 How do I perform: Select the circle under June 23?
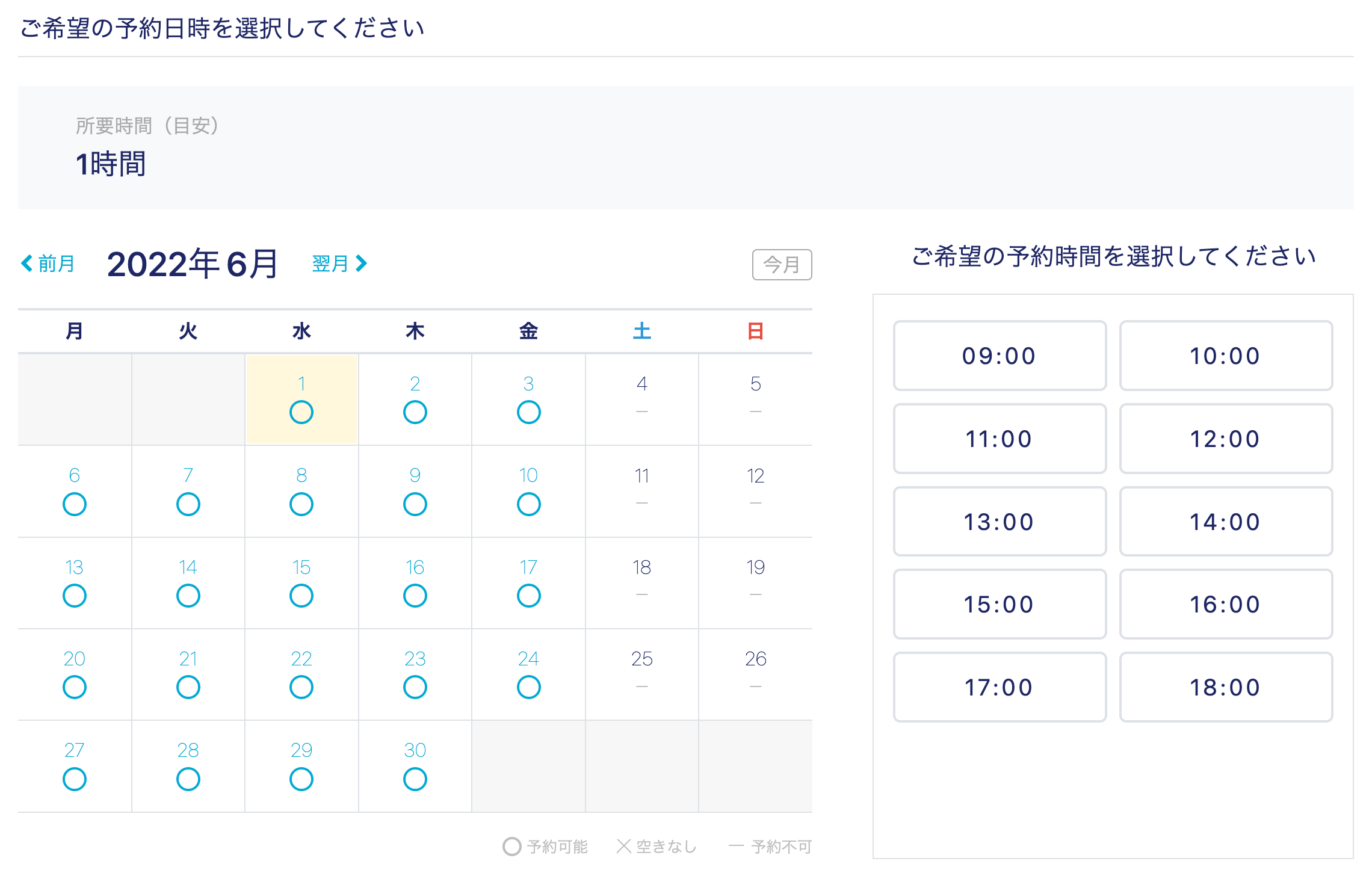415,687
